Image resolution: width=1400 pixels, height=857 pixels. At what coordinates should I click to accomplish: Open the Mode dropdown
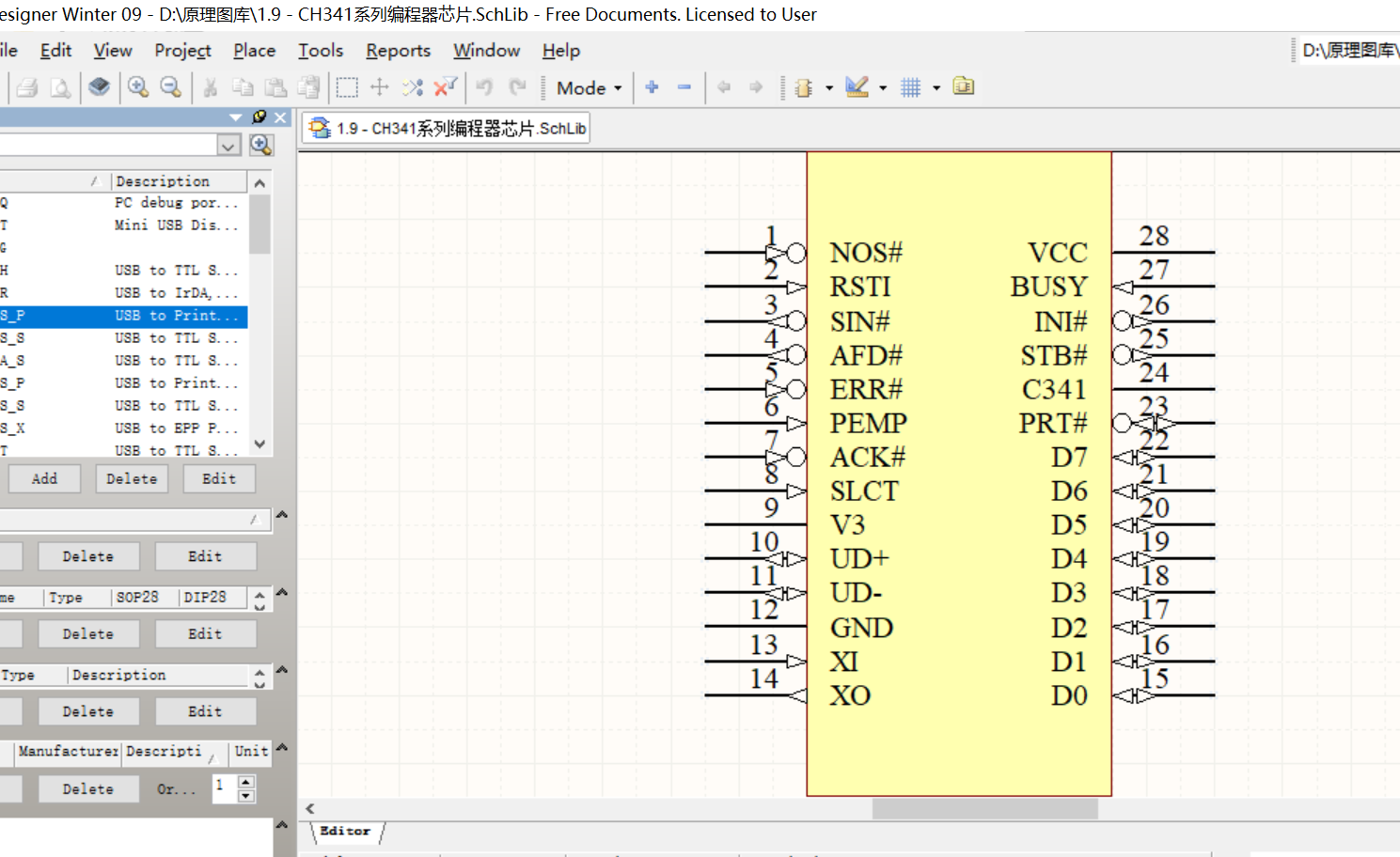(x=590, y=87)
